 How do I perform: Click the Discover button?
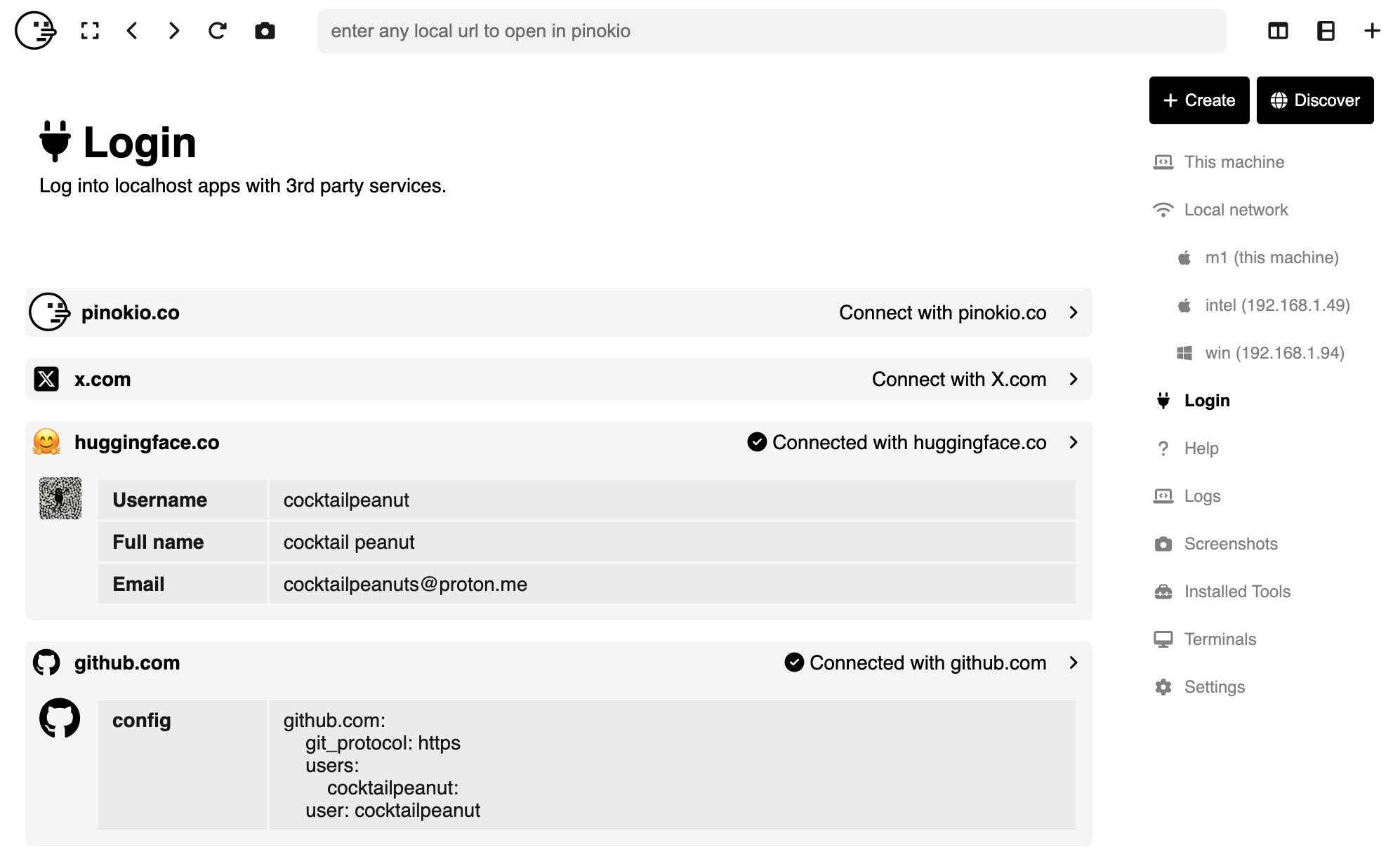(1314, 100)
